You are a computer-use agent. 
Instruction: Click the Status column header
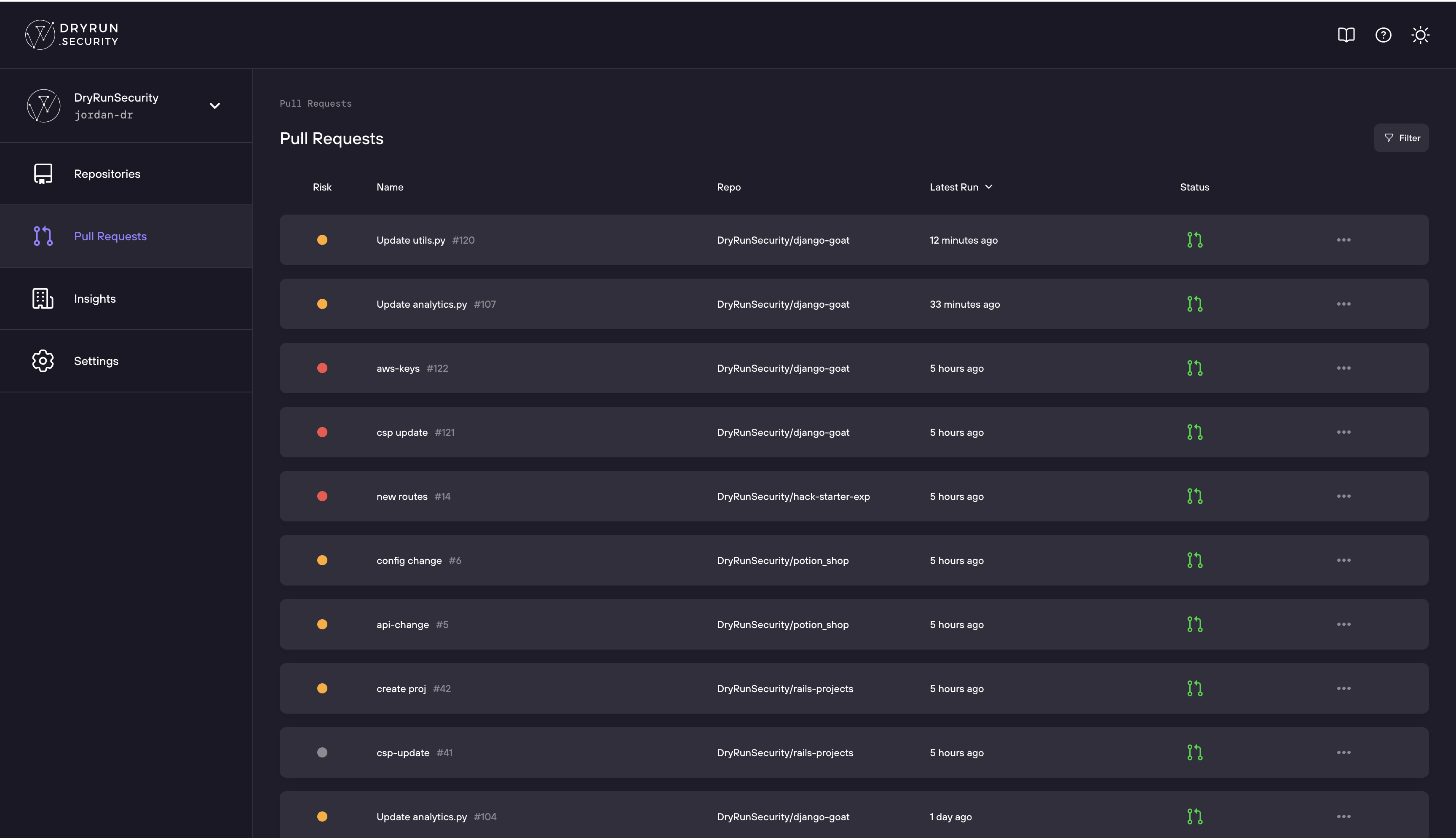[1194, 187]
